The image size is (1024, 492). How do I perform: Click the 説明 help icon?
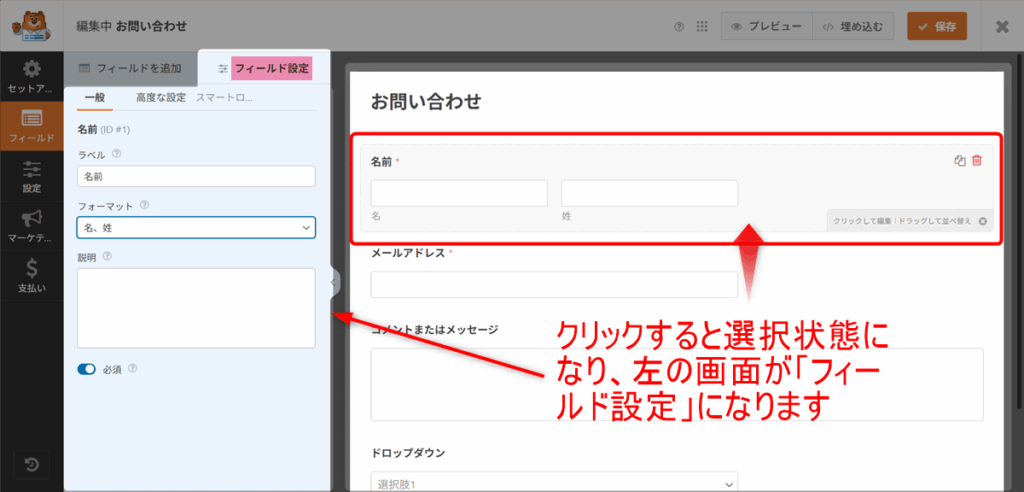pyautogui.click(x=107, y=257)
